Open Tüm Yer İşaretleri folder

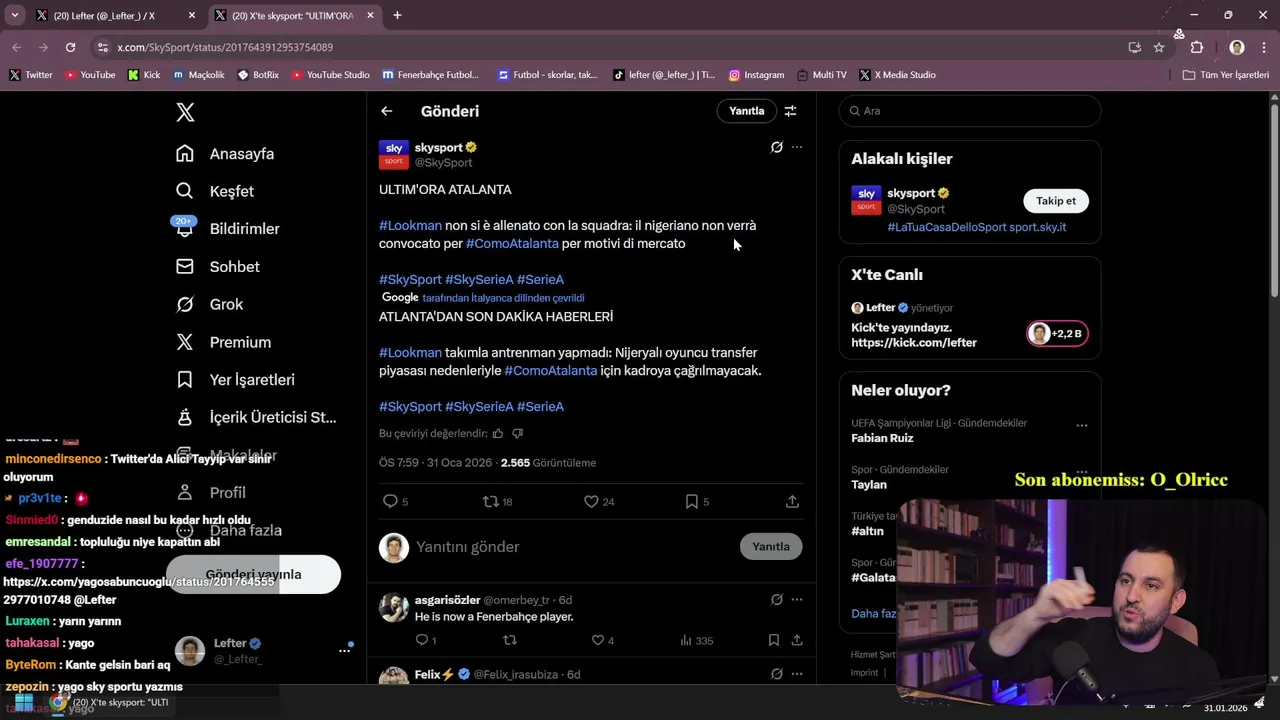click(1225, 75)
